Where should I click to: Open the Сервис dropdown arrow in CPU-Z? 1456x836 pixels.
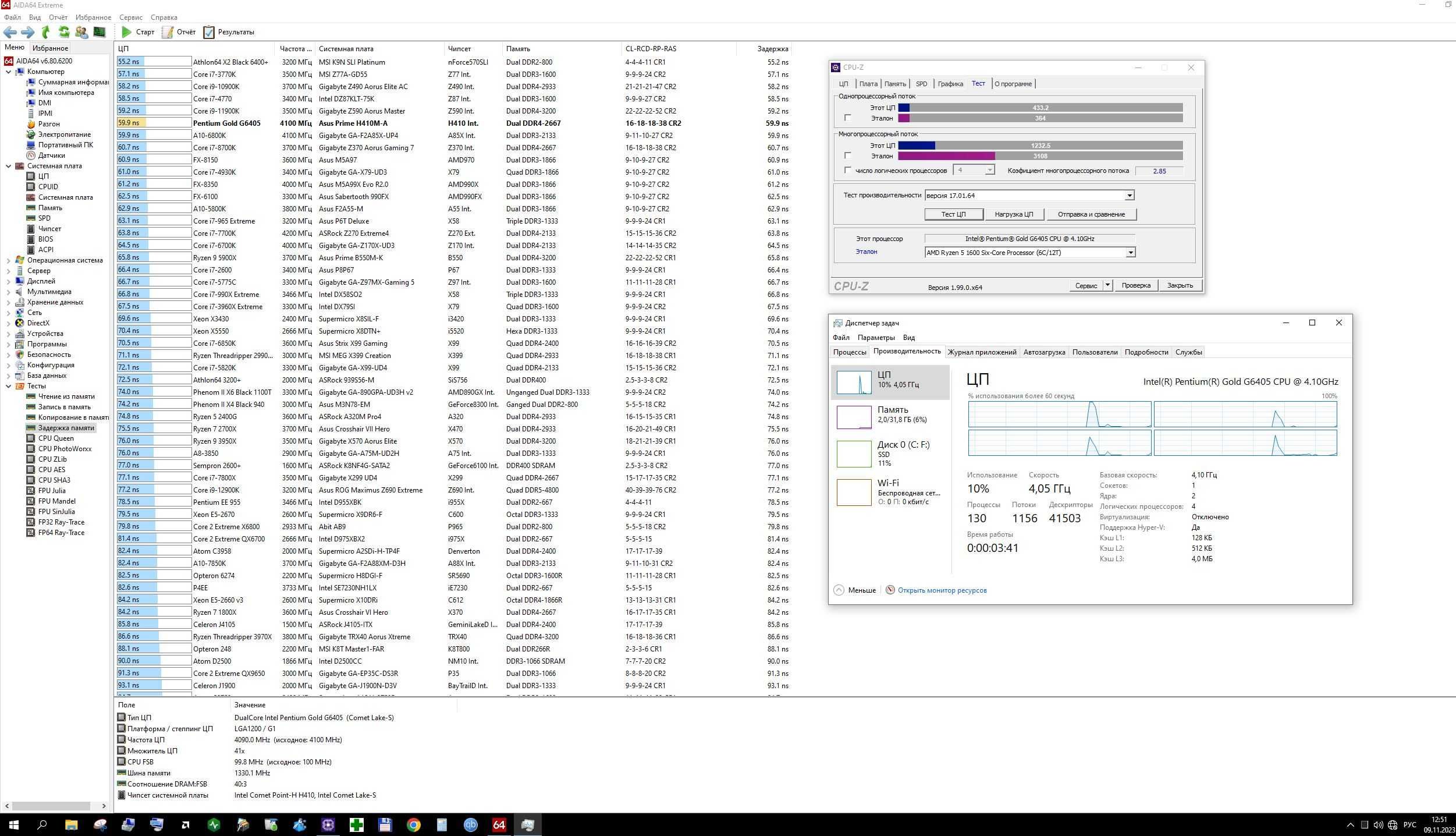tap(1107, 285)
